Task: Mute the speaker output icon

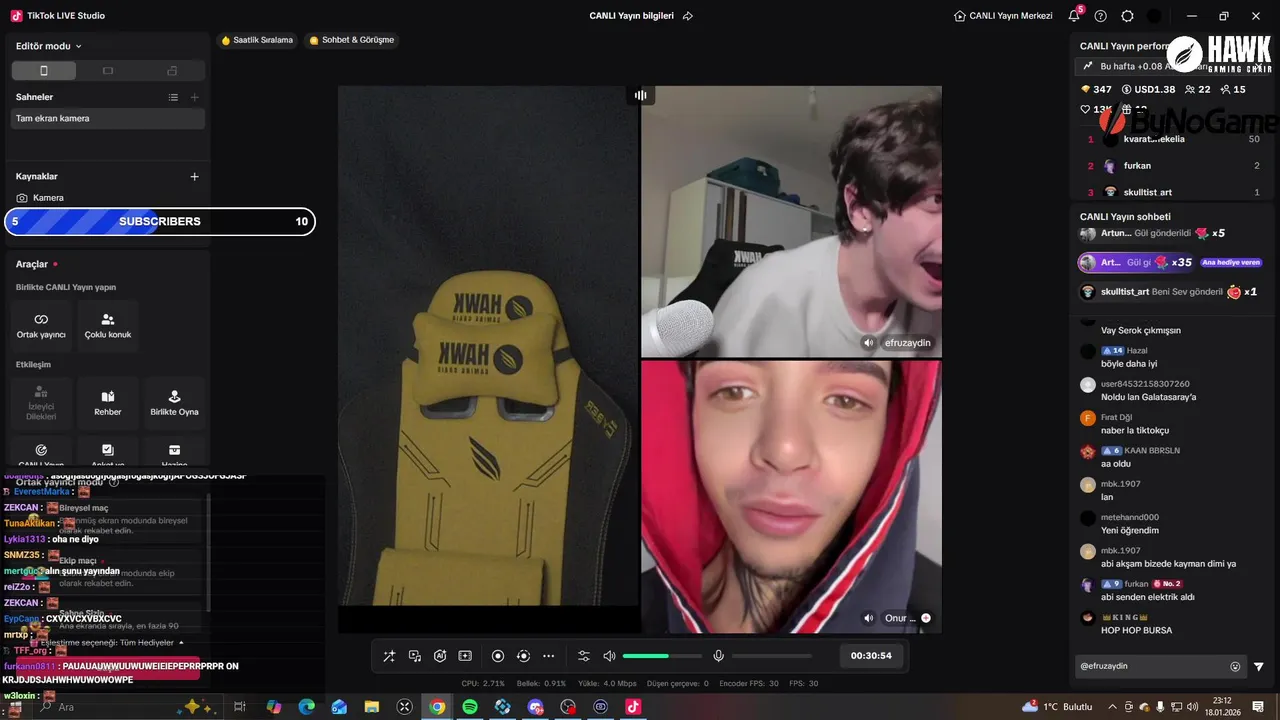Action: (x=609, y=656)
